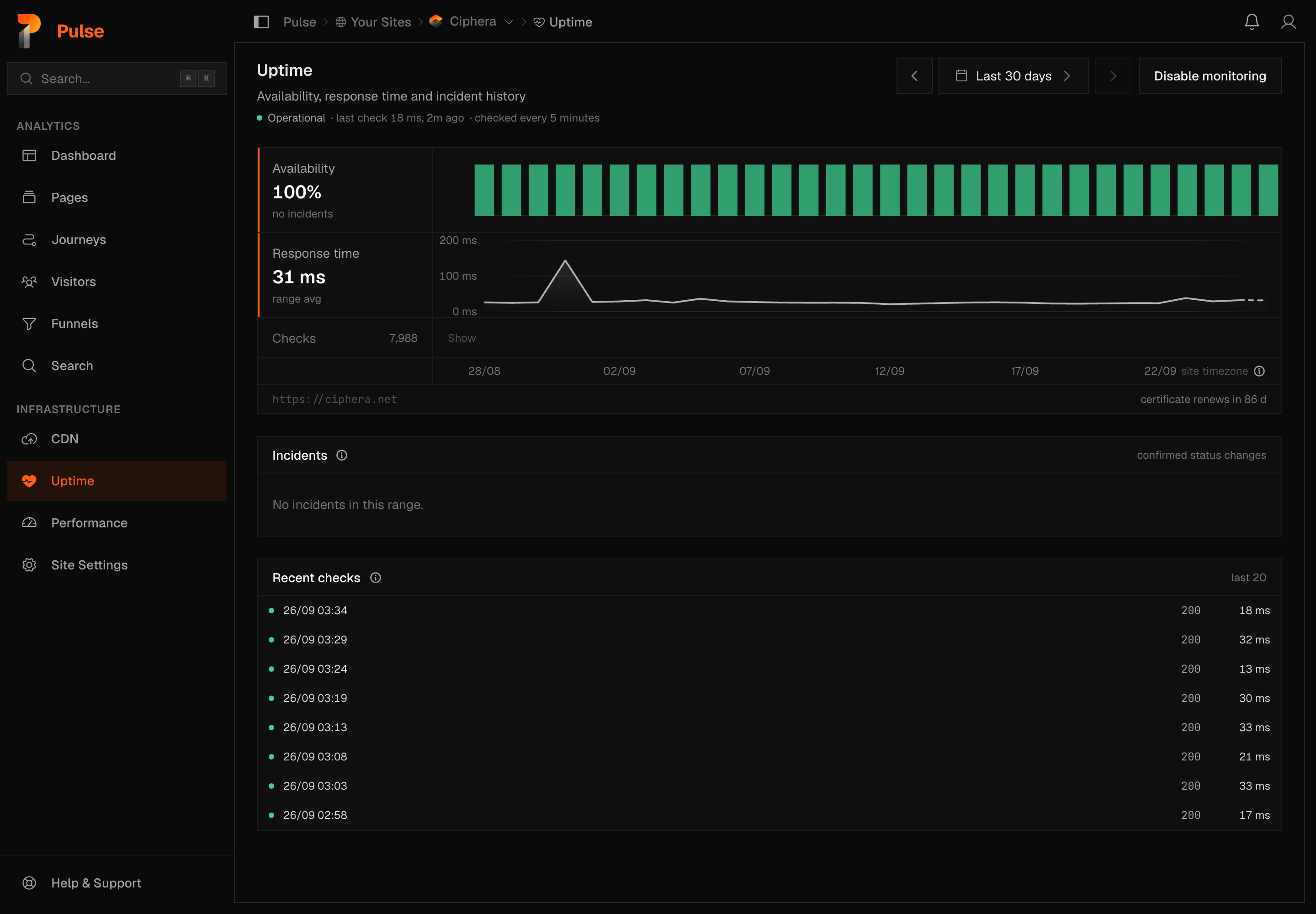Open Performance in the sidebar
This screenshot has width=1316, height=914.
click(117, 523)
